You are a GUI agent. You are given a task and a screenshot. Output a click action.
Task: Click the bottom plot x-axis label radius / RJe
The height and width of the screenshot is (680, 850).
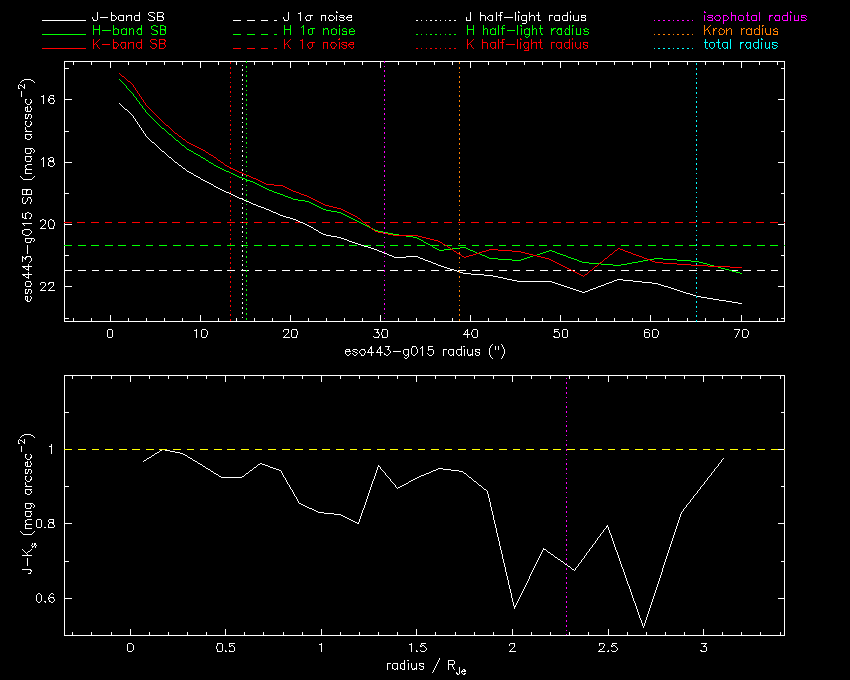tap(424, 666)
